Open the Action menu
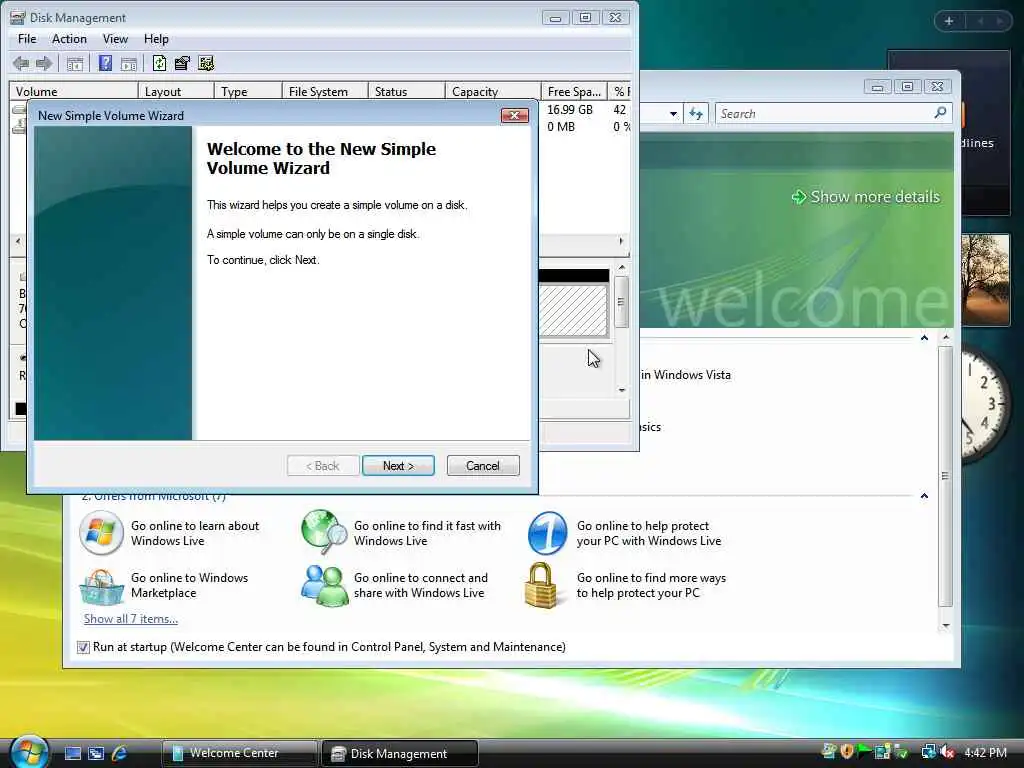 click(69, 39)
